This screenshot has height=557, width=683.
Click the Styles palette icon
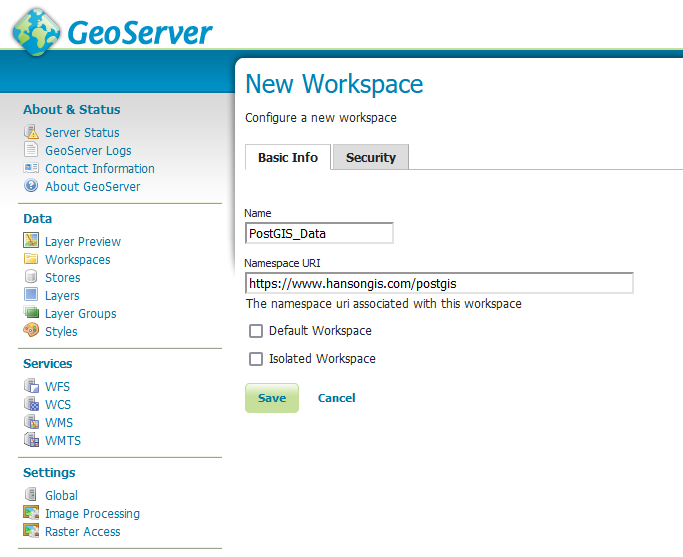(31, 331)
